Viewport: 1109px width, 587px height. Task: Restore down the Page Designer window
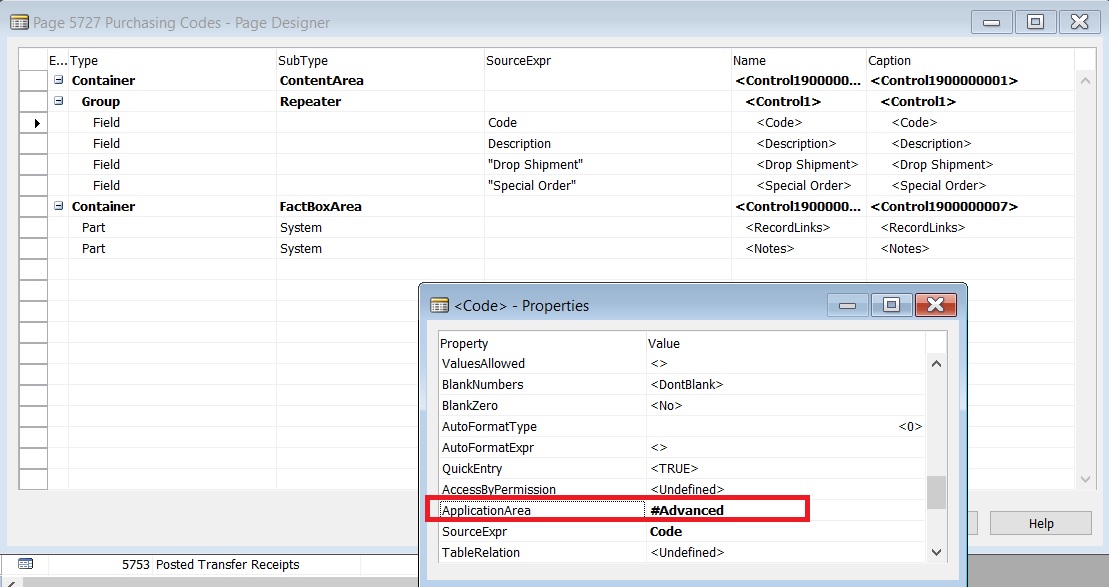click(x=1035, y=21)
